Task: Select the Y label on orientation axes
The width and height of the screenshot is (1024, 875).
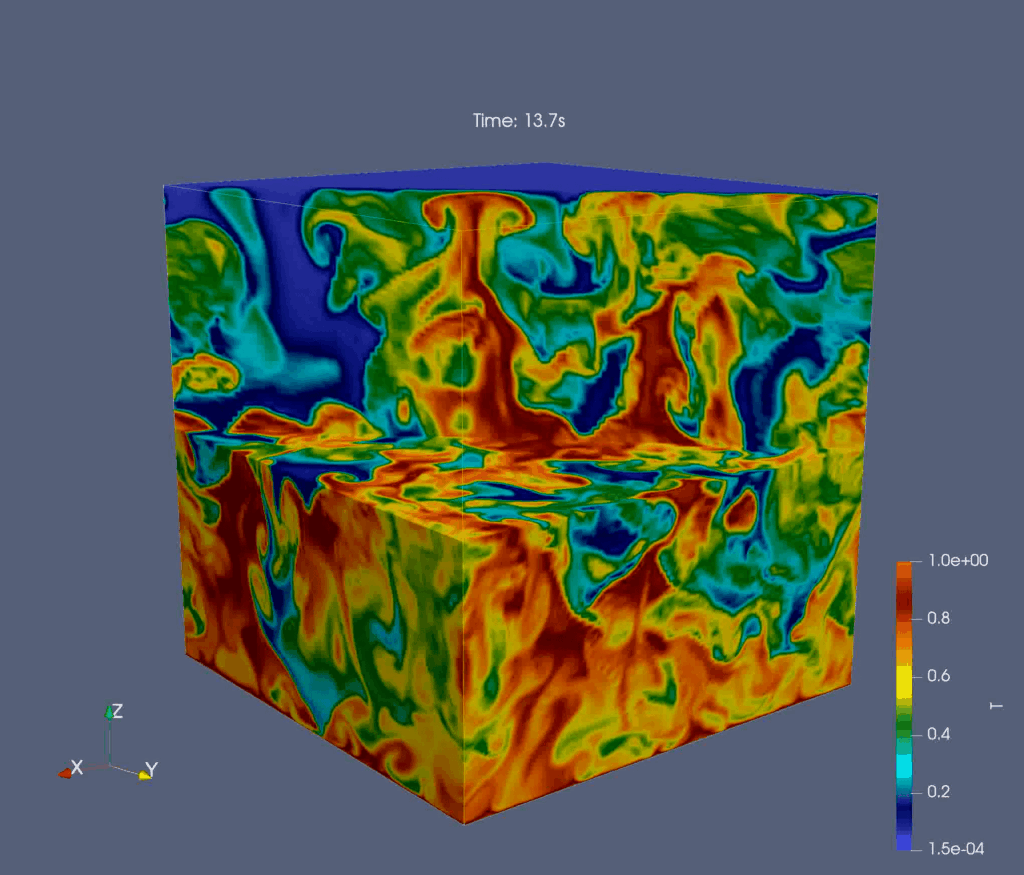Action: 151,769
